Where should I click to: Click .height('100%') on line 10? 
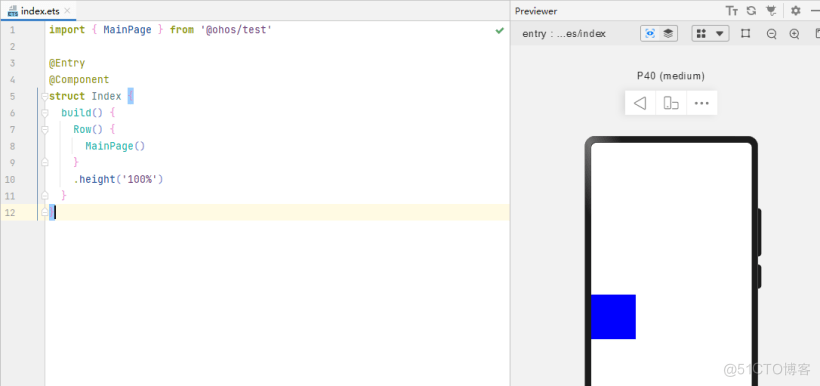[x=118, y=179]
